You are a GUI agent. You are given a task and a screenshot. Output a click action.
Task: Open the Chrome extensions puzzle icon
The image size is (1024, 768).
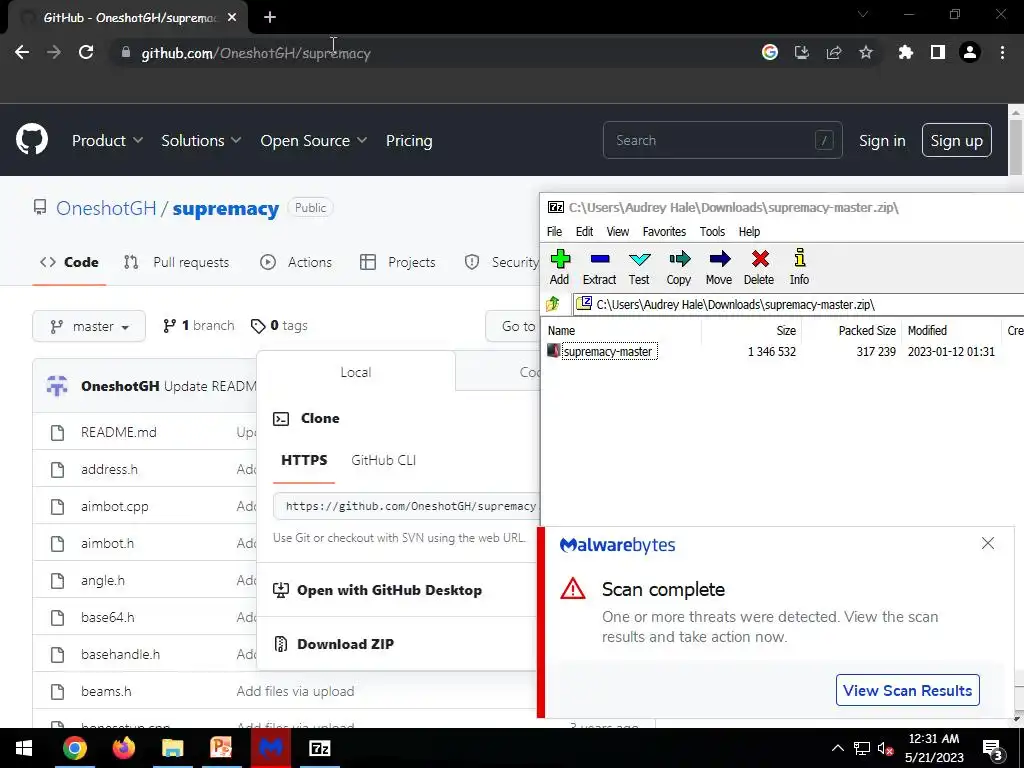(x=906, y=52)
